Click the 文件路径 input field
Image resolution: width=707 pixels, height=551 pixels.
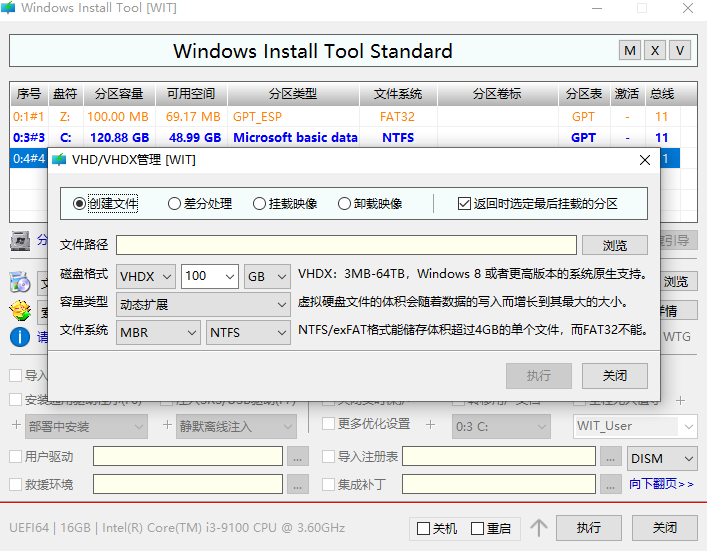tap(346, 245)
